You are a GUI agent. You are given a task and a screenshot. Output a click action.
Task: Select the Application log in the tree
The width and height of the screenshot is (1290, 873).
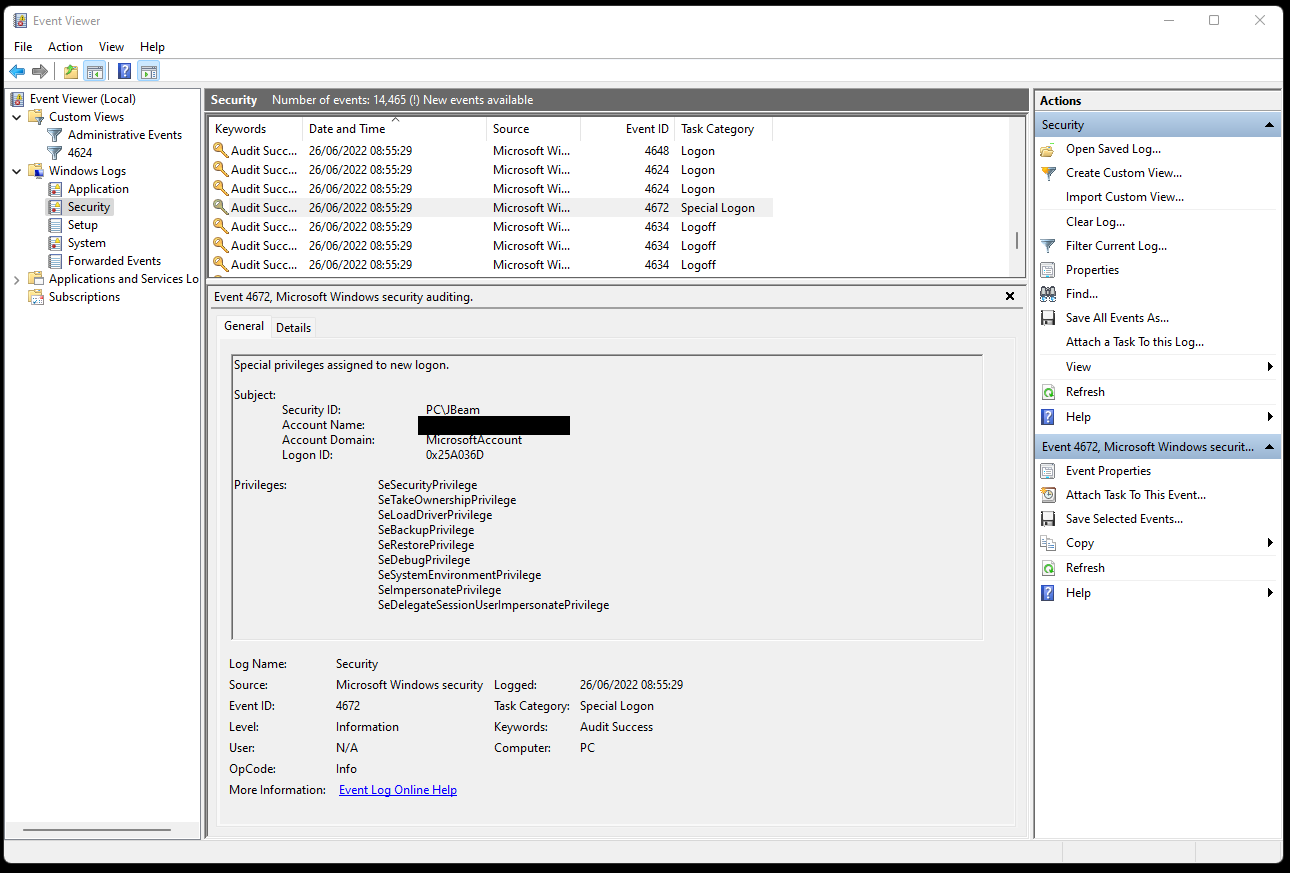click(x=98, y=189)
